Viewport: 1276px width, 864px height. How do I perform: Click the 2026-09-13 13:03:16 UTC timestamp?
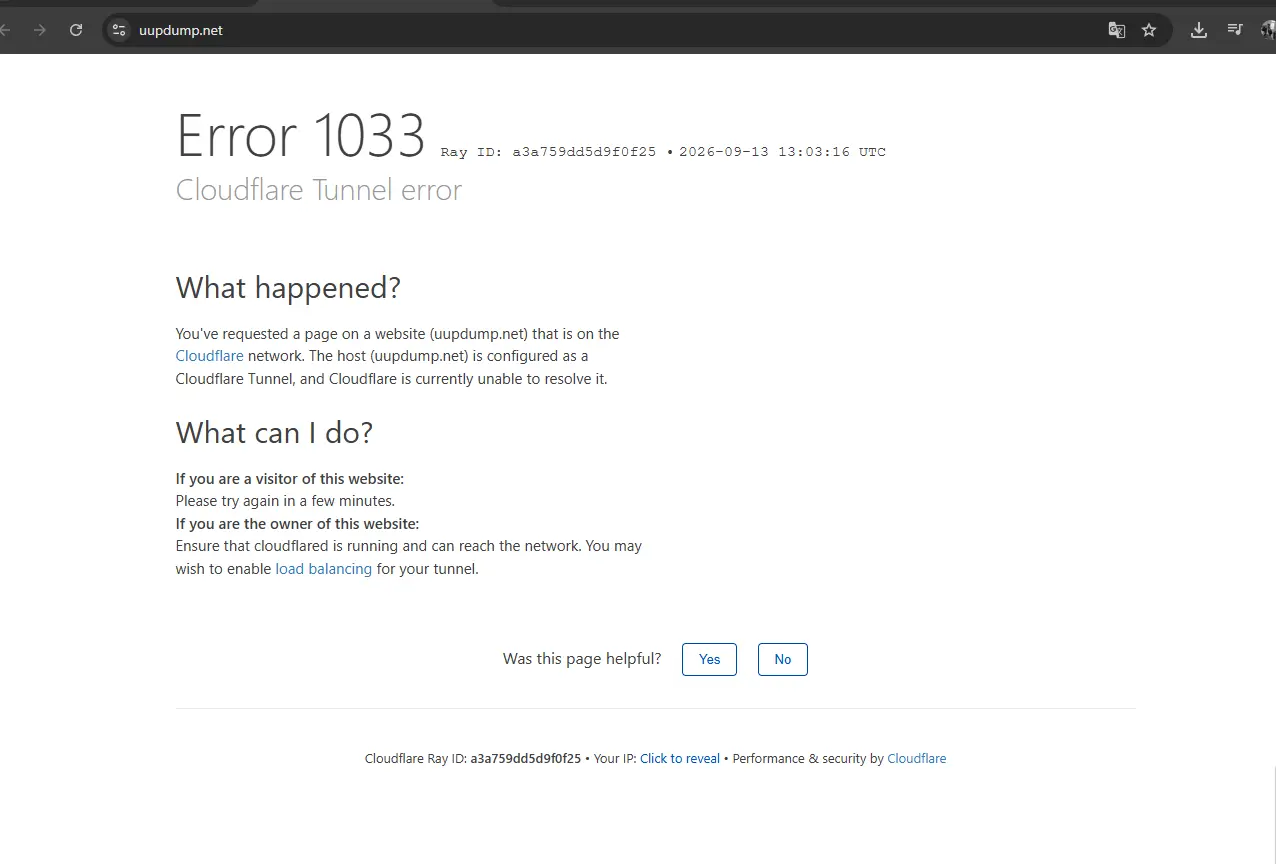click(782, 152)
